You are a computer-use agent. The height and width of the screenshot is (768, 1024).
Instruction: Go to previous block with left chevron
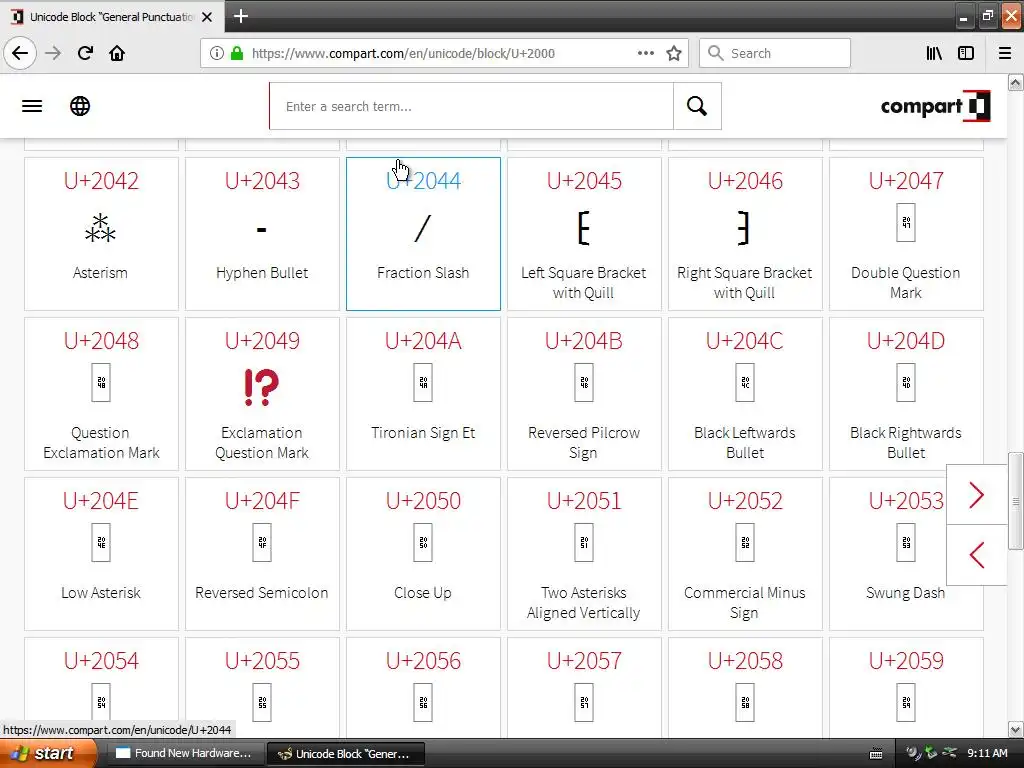coord(976,555)
